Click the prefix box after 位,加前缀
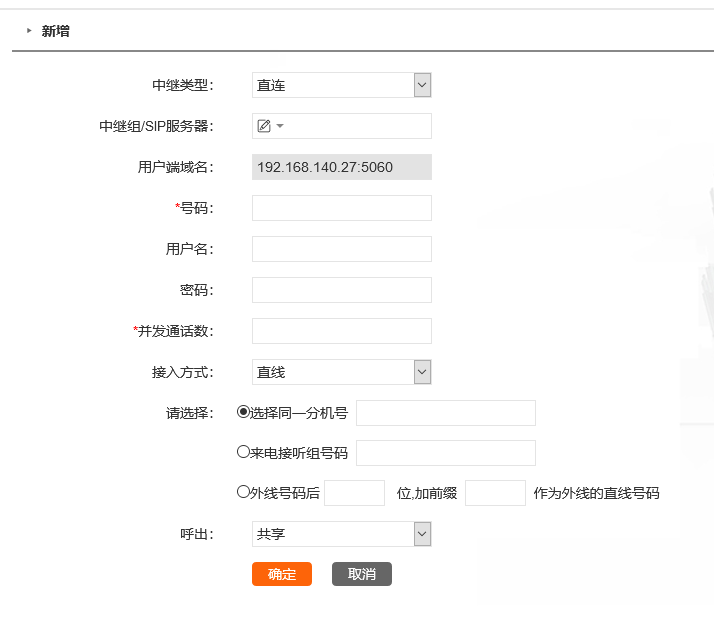The height and width of the screenshot is (617, 714). [495, 493]
